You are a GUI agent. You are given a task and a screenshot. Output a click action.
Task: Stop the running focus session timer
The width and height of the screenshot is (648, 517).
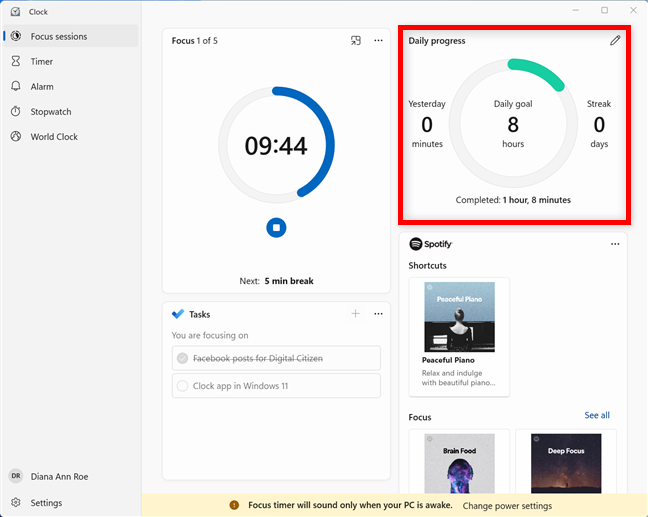coord(276,228)
